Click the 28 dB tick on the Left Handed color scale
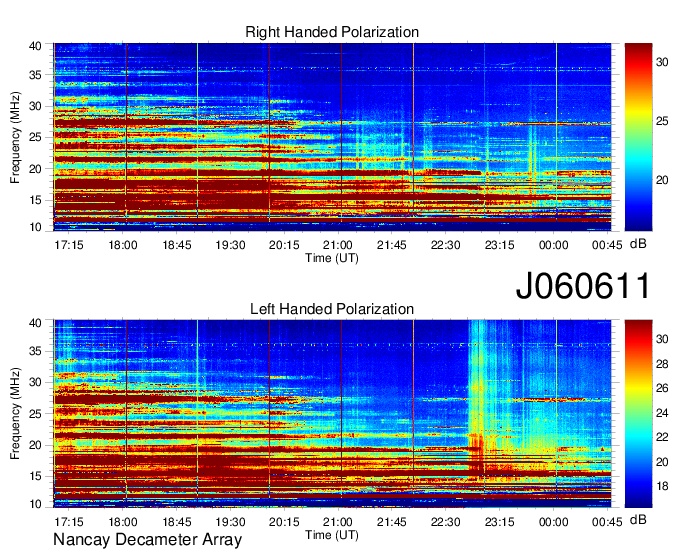The height and width of the screenshot is (552, 680). click(x=662, y=364)
